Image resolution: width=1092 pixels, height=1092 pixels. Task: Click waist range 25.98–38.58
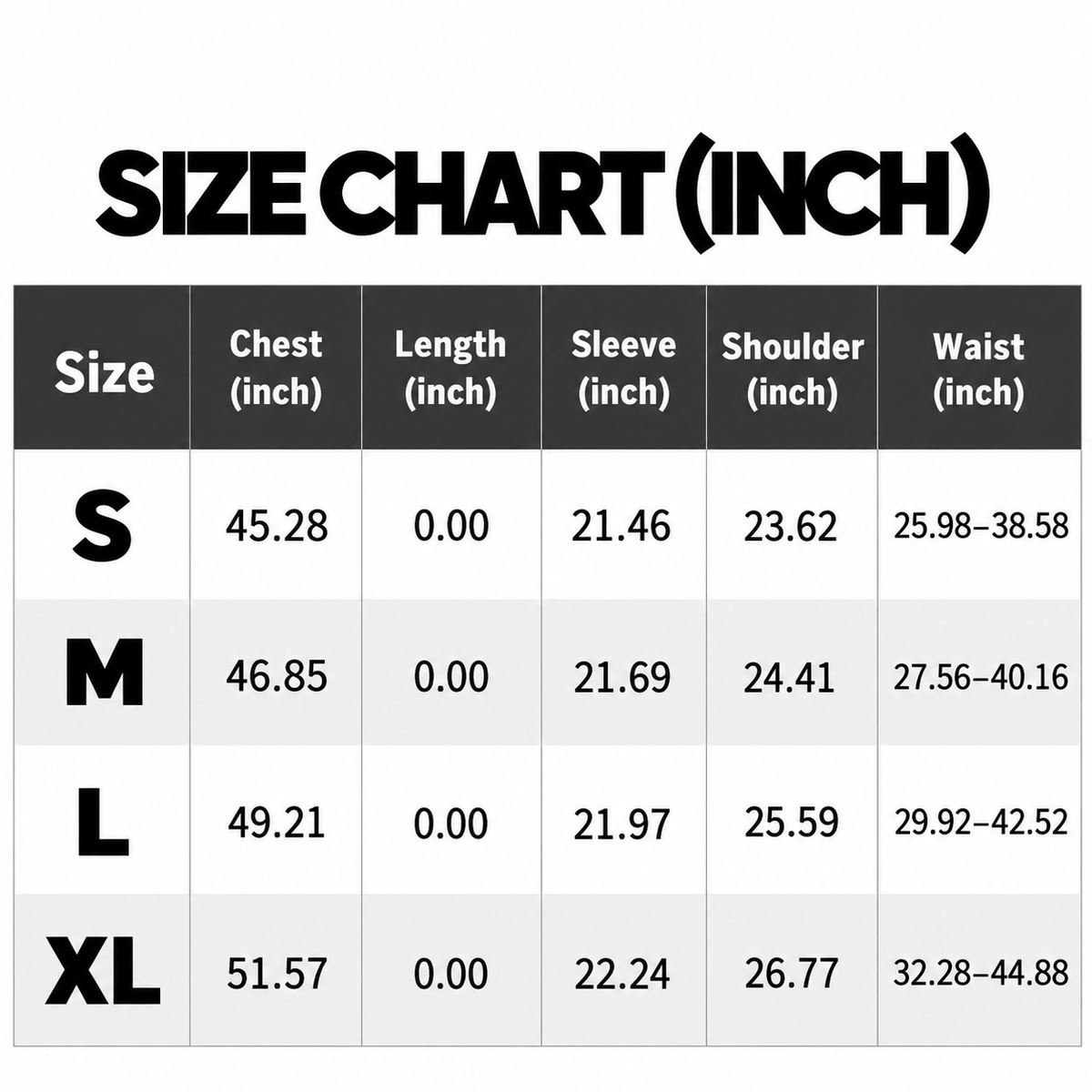click(981, 526)
